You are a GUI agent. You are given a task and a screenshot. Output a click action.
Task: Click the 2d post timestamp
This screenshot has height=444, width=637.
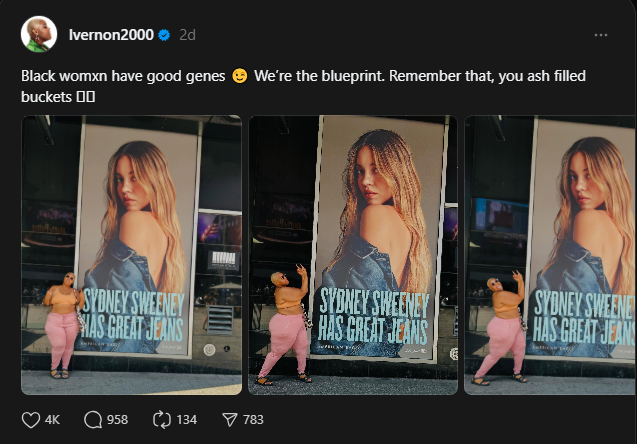tap(187, 35)
